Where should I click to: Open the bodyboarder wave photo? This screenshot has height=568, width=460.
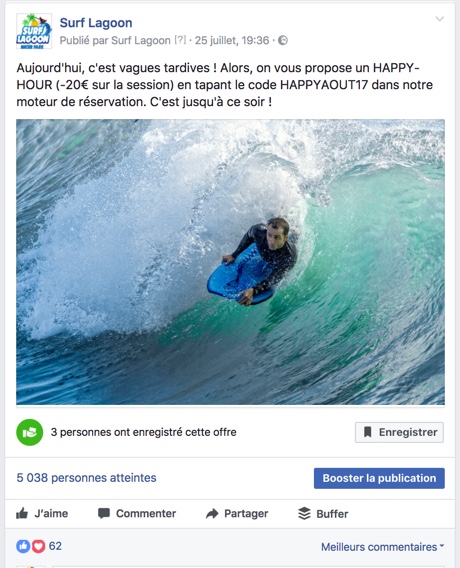230,262
